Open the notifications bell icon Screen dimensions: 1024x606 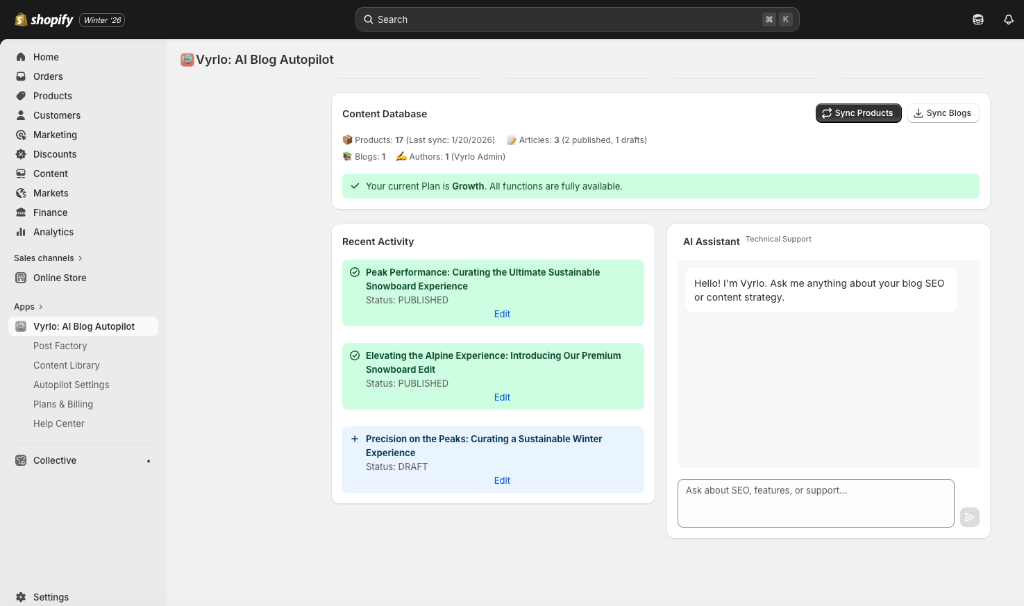coord(1008,19)
